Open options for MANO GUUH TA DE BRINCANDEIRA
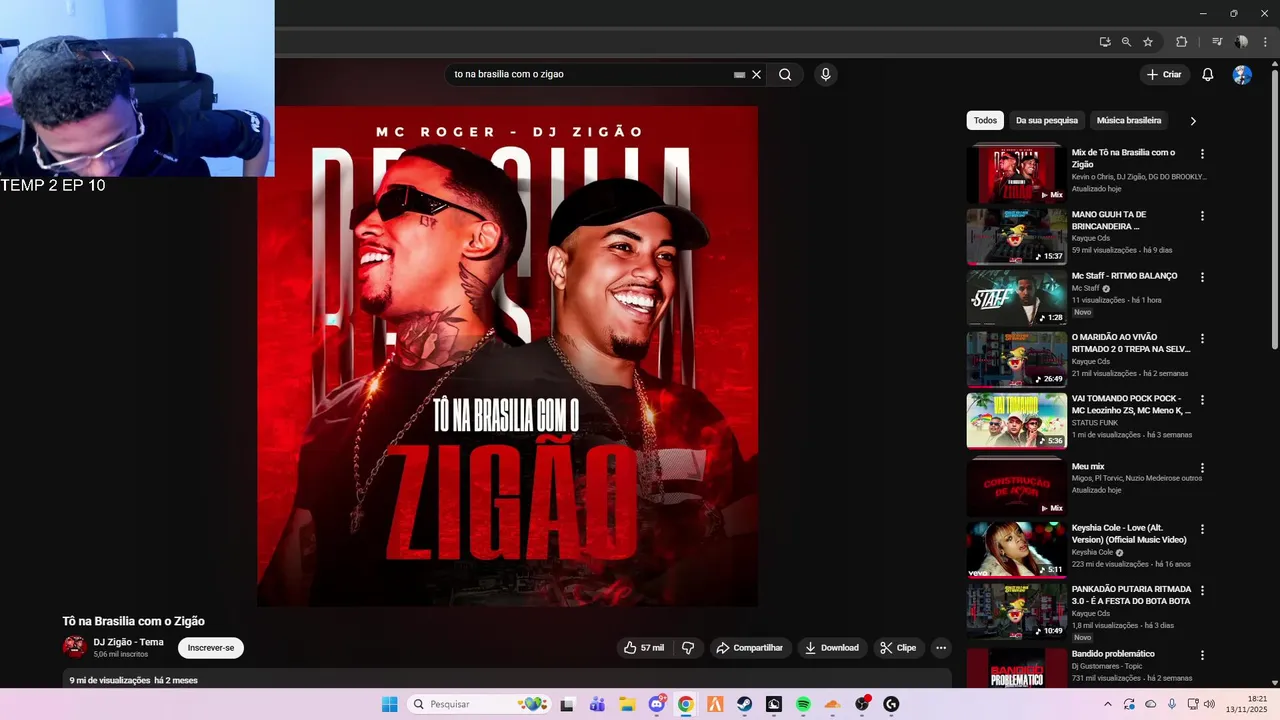Screen dimensions: 1280x720 [1202, 216]
